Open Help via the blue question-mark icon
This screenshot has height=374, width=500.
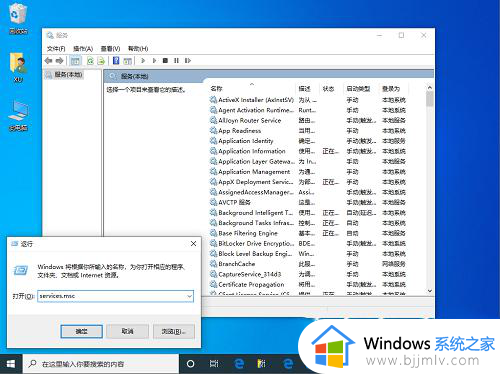(x=116, y=60)
